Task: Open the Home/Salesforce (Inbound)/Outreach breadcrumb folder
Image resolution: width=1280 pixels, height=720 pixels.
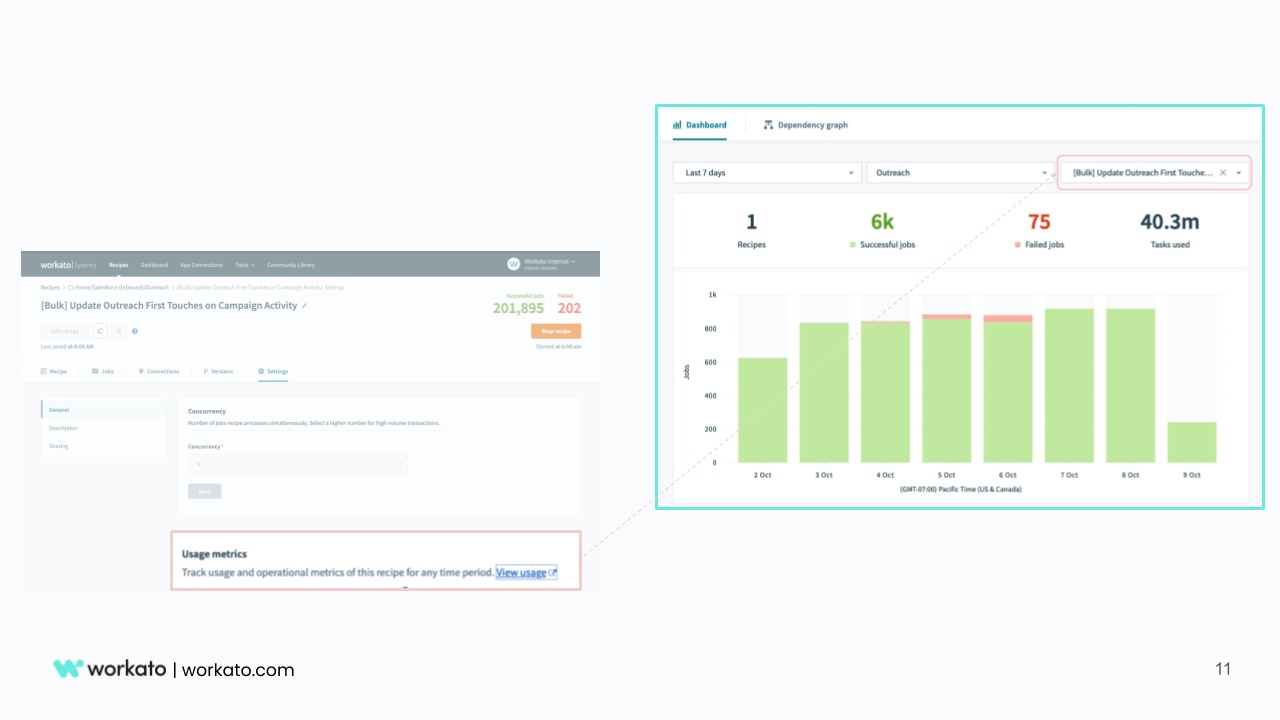Action: click(x=118, y=288)
